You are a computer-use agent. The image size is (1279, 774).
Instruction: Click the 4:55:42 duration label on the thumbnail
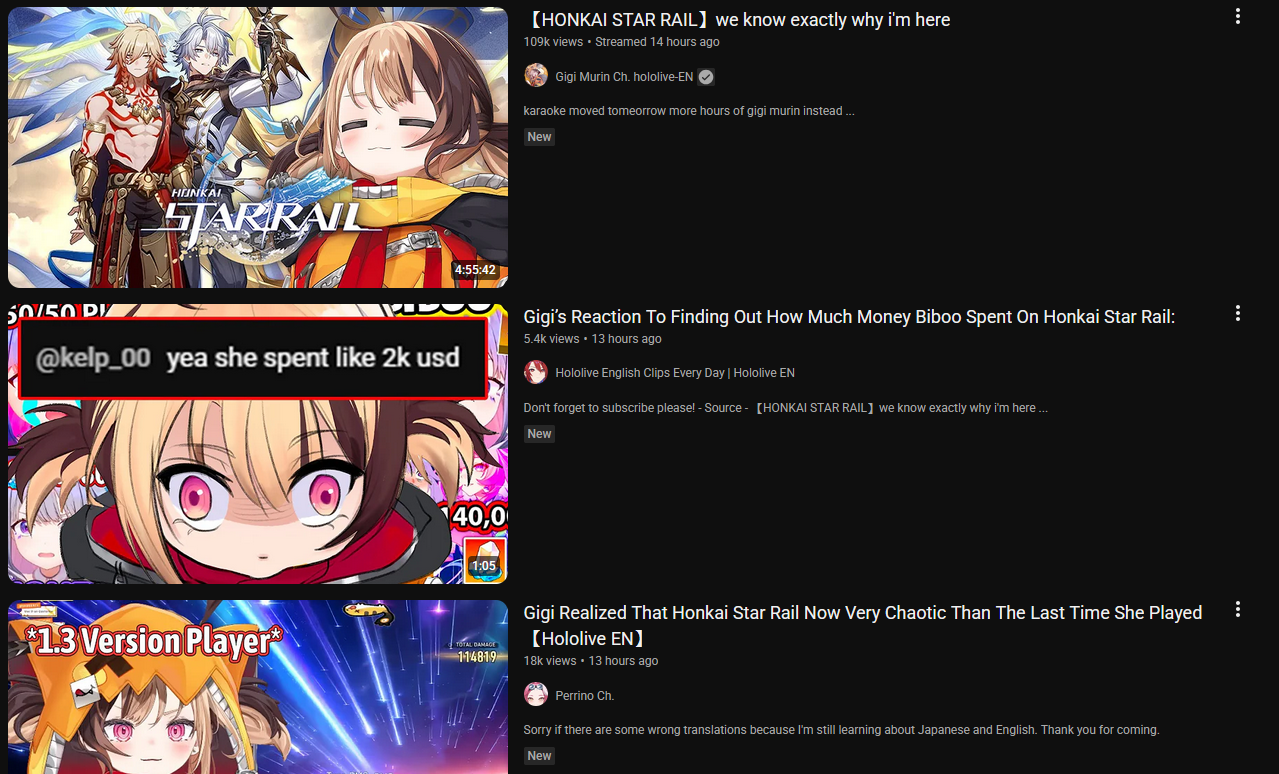click(475, 270)
